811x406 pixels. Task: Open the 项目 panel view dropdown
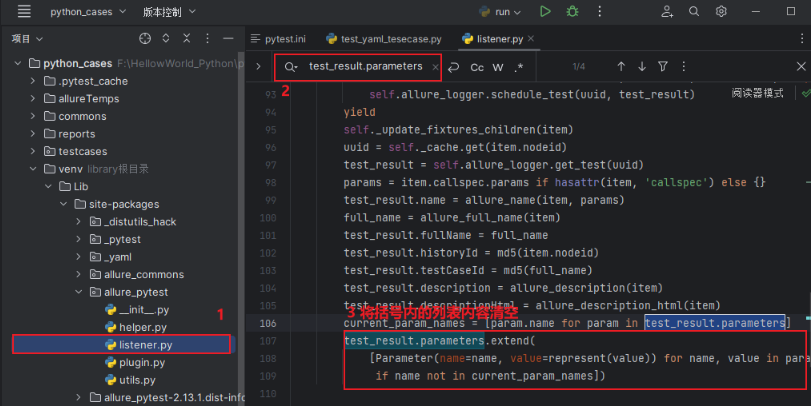click(27, 39)
